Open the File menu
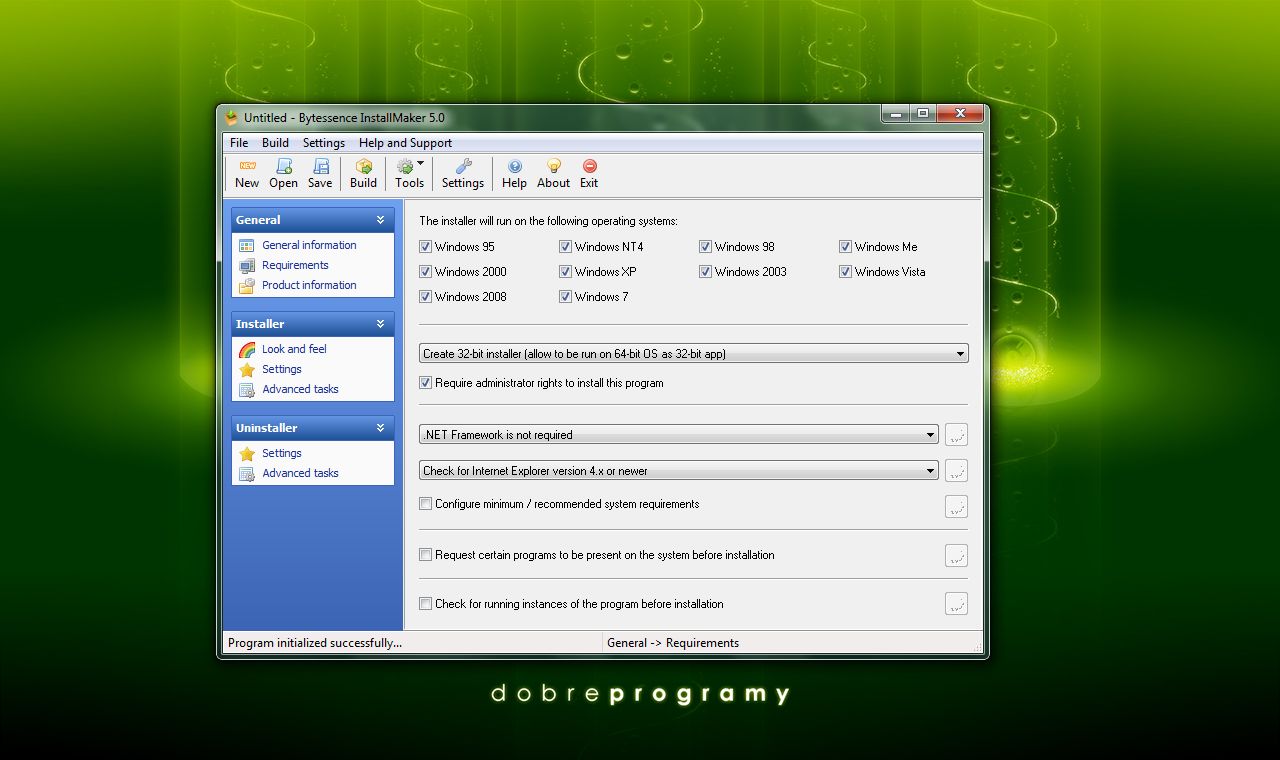Screen dimensions: 1280x760 pos(239,143)
